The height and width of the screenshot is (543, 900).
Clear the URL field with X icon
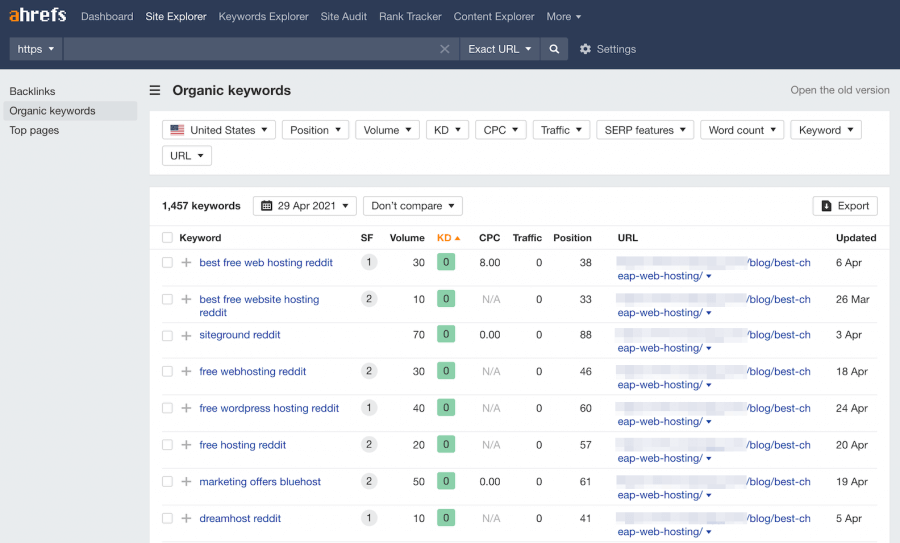pyautogui.click(x=445, y=49)
